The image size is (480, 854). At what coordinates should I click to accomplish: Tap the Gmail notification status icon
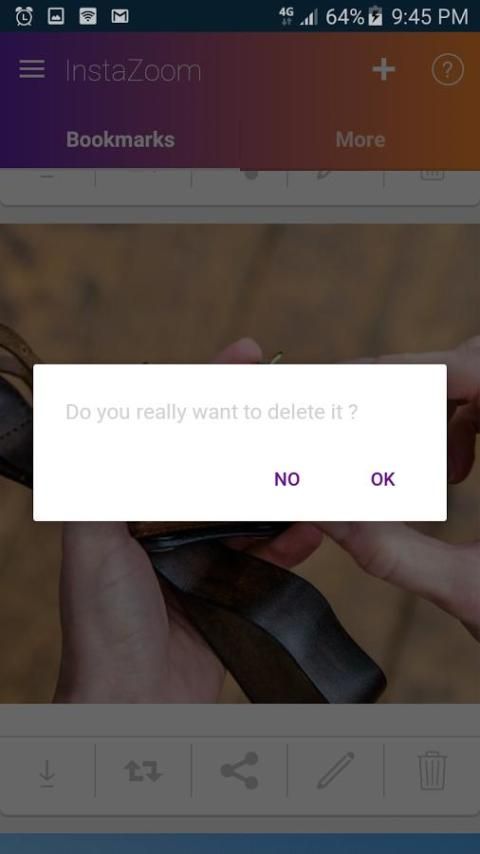120,17
